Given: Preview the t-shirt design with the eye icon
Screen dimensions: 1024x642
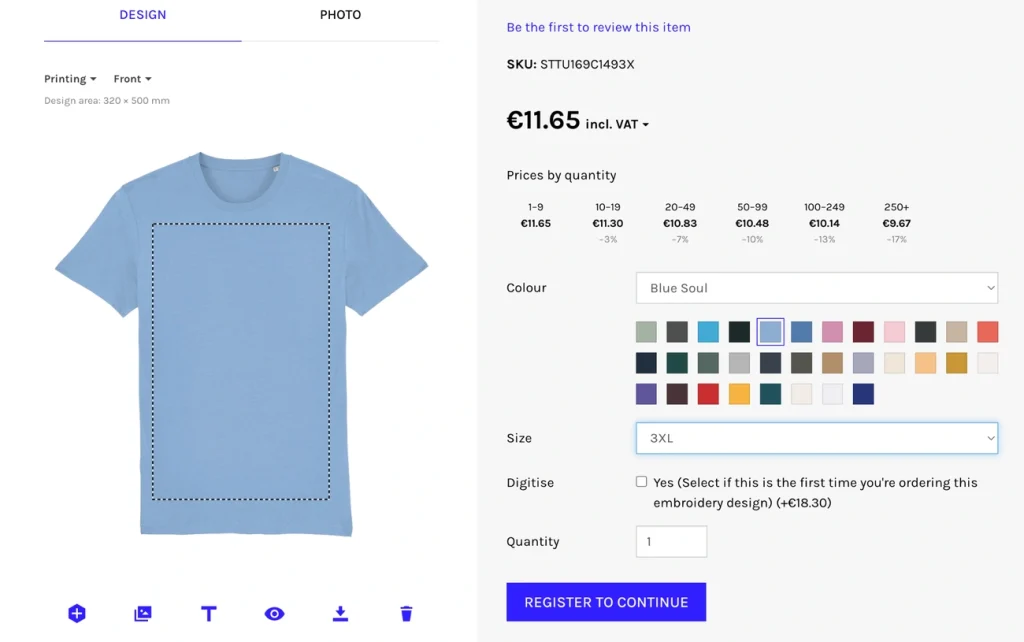Looking at the screenshot, I should (274, 613).
